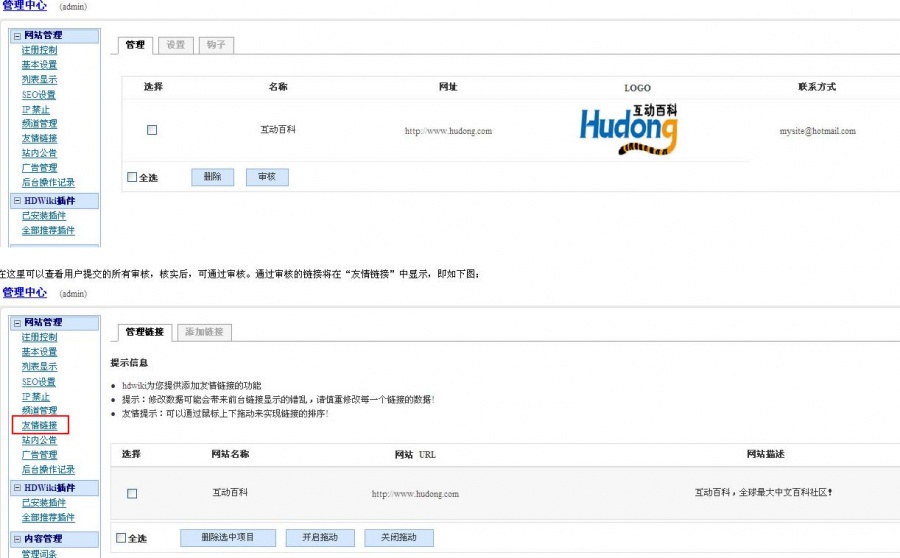Click the 提示信息 heading

pyautogui.click(x=129, y=363)
